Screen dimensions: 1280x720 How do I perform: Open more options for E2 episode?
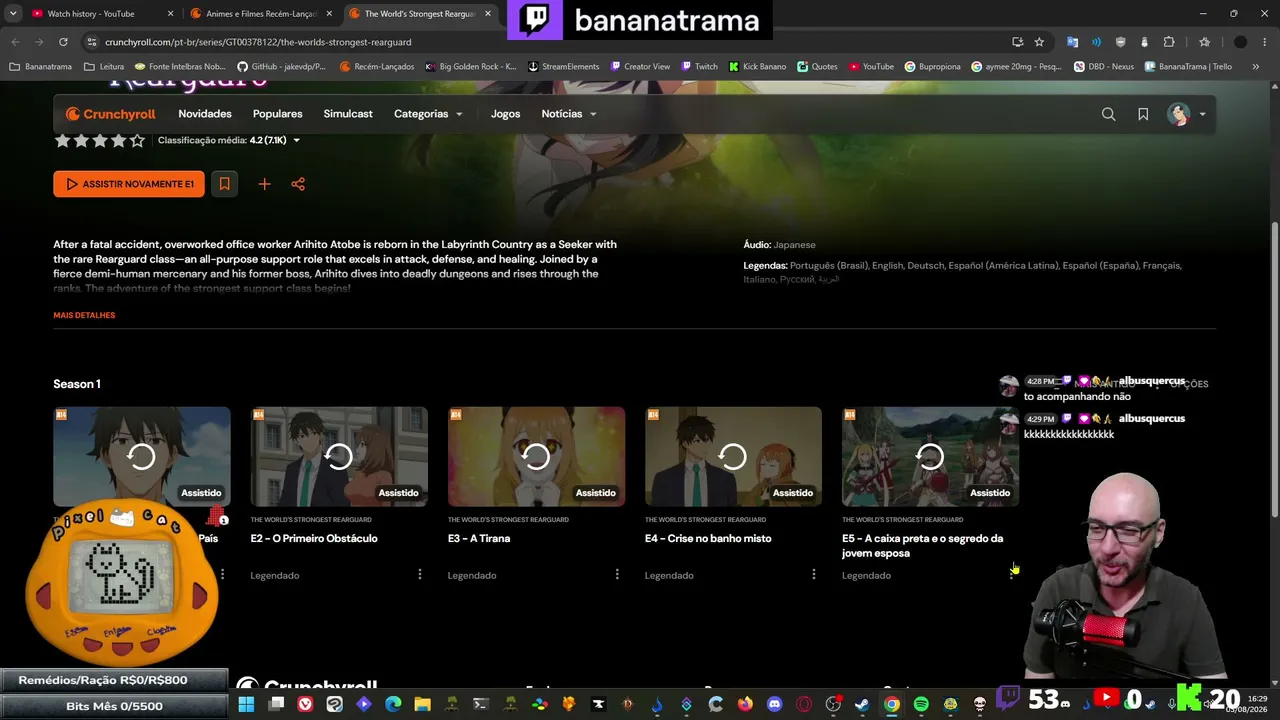click(x=420, y=575)
